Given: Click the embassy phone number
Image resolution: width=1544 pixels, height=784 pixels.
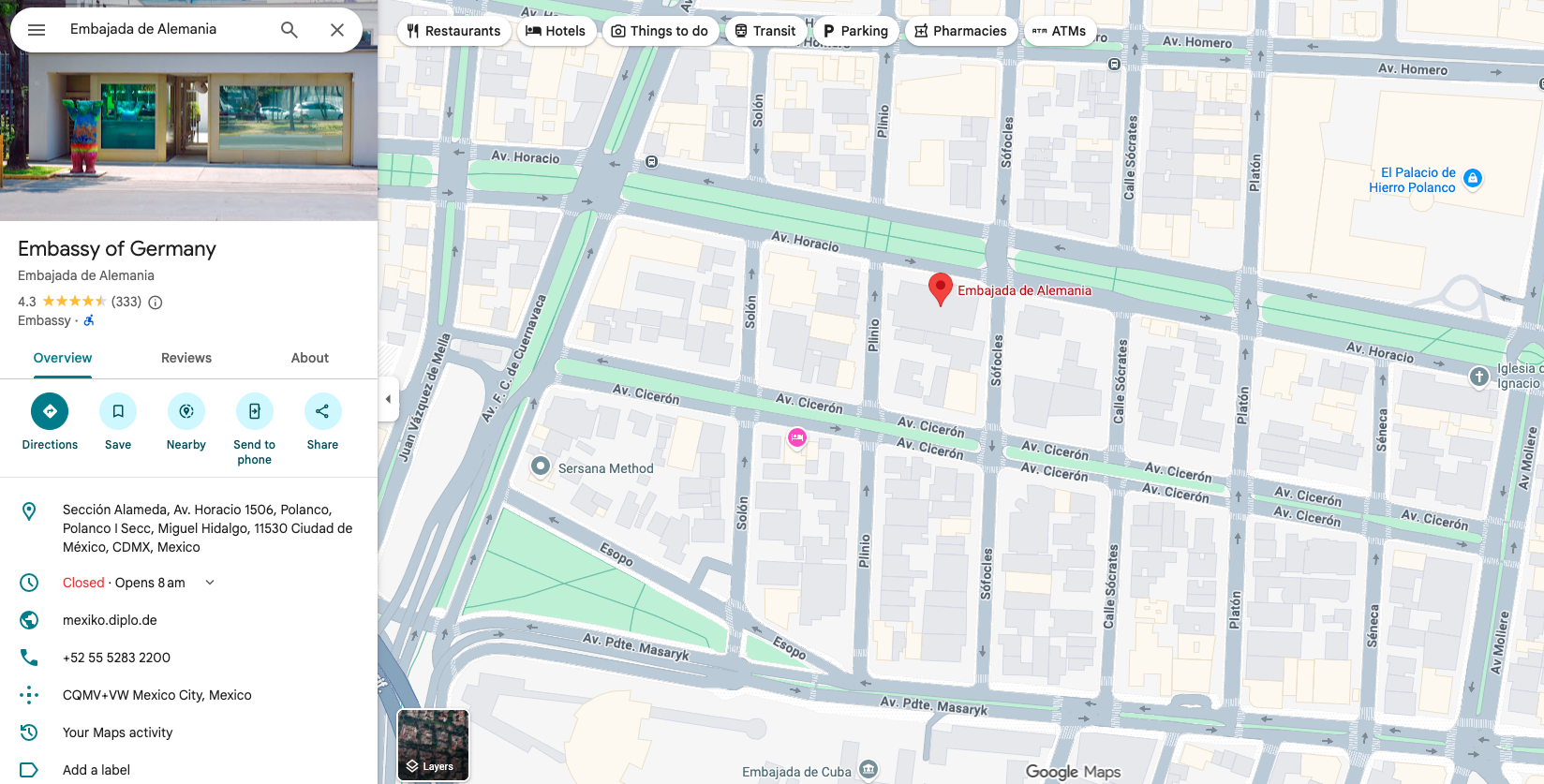Looking at the screenshot, I should [x=116, y=658].
